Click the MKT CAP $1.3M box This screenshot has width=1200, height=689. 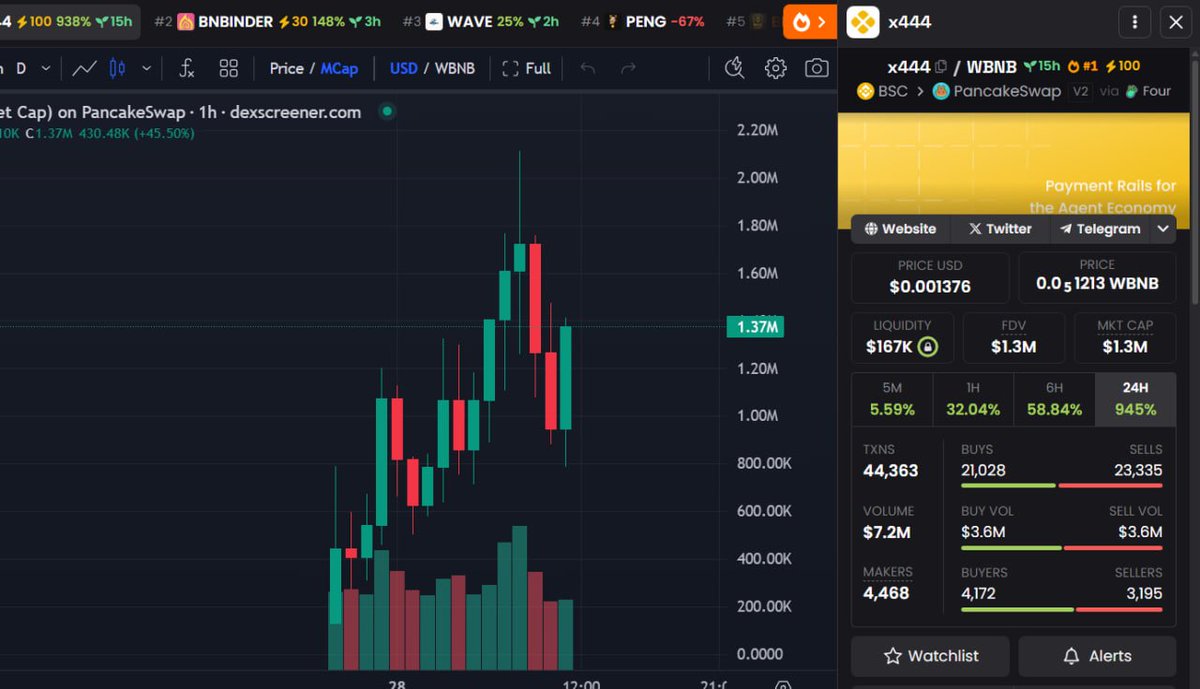click(x=1125, y=338)
